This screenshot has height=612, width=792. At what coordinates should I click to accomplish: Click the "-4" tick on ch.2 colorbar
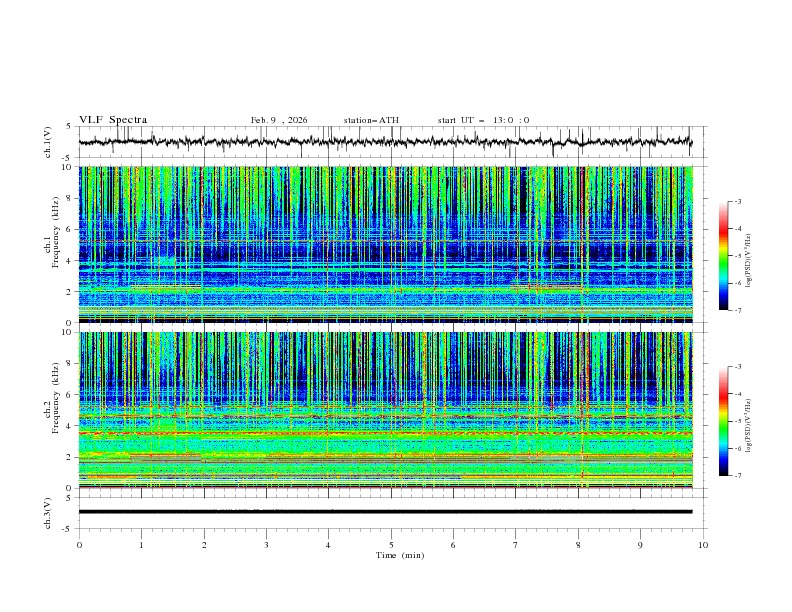737,394
